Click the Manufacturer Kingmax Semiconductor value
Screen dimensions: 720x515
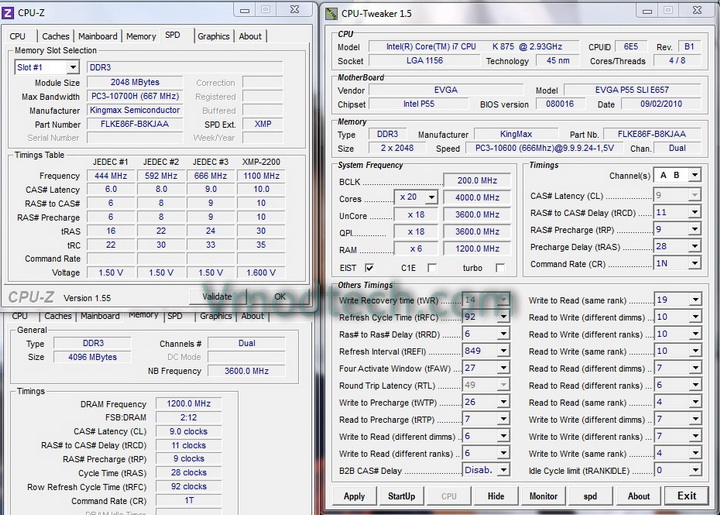(x=135, y=110)
